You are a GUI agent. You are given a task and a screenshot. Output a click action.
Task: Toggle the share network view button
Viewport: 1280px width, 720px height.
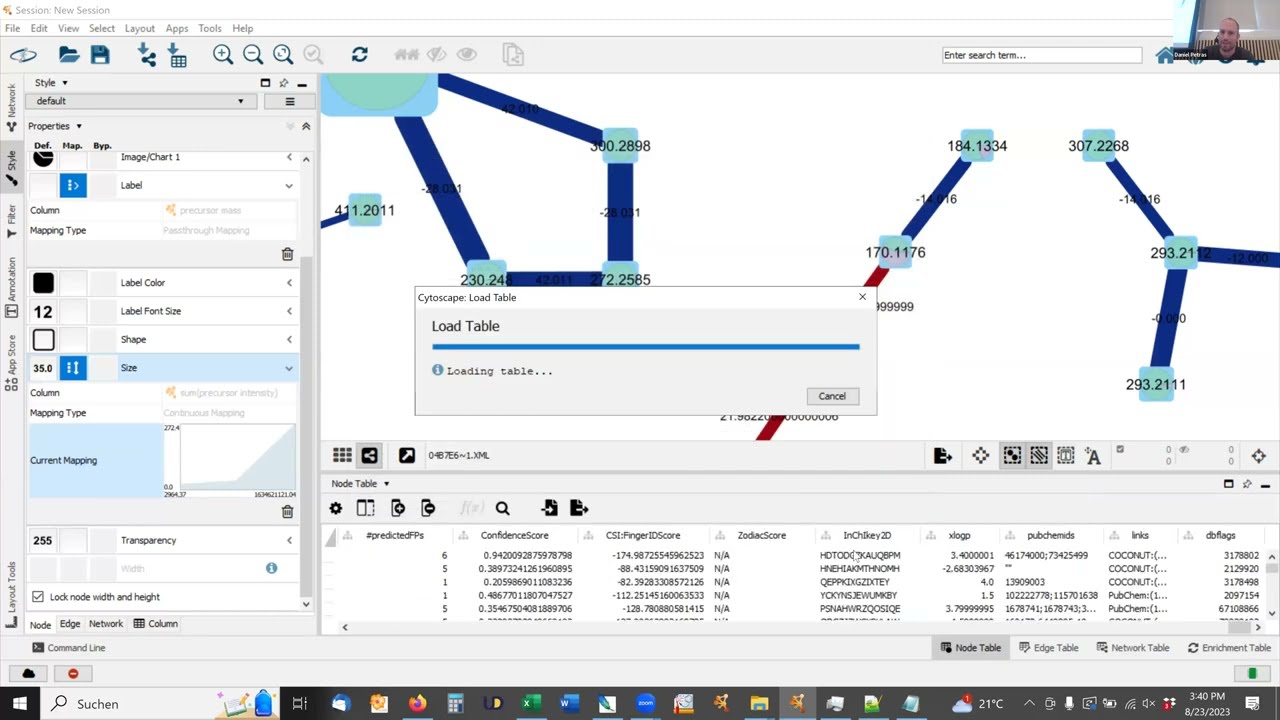point(369,456)
